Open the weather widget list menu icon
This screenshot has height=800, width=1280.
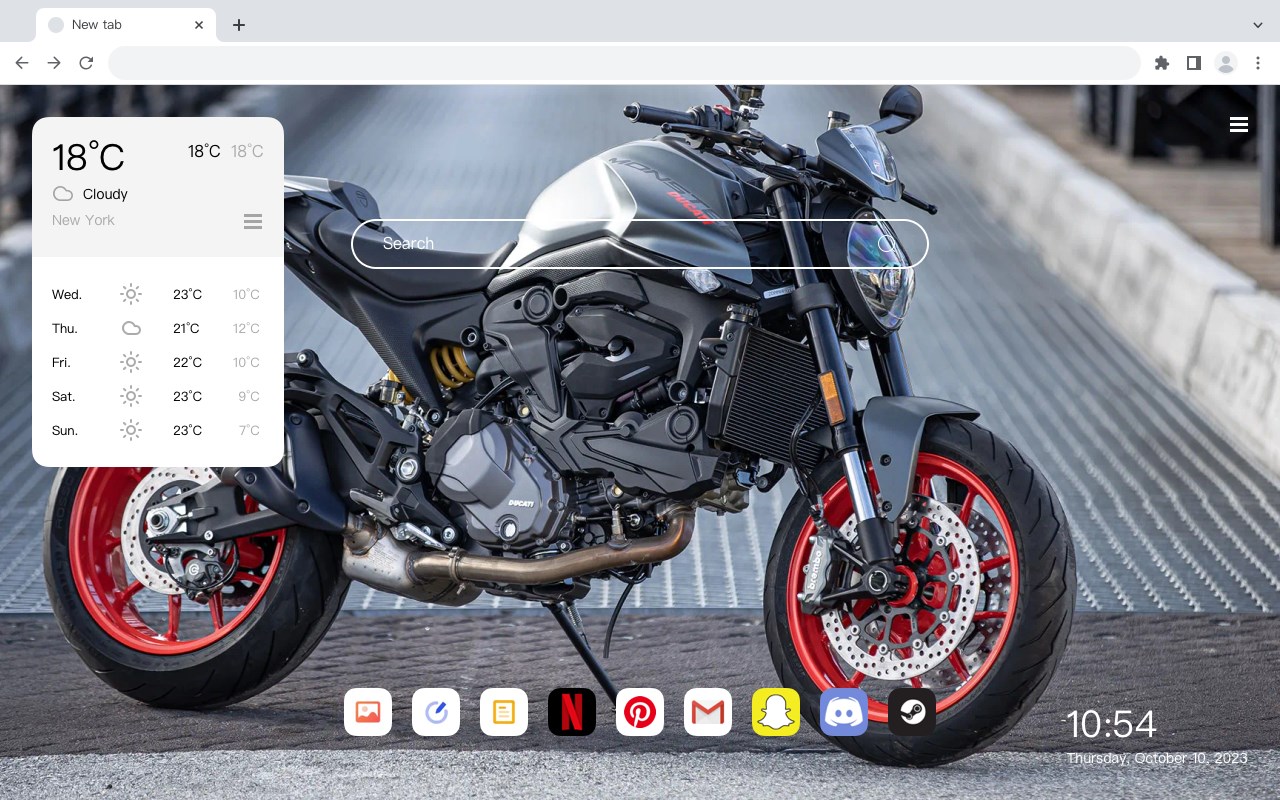253,221
